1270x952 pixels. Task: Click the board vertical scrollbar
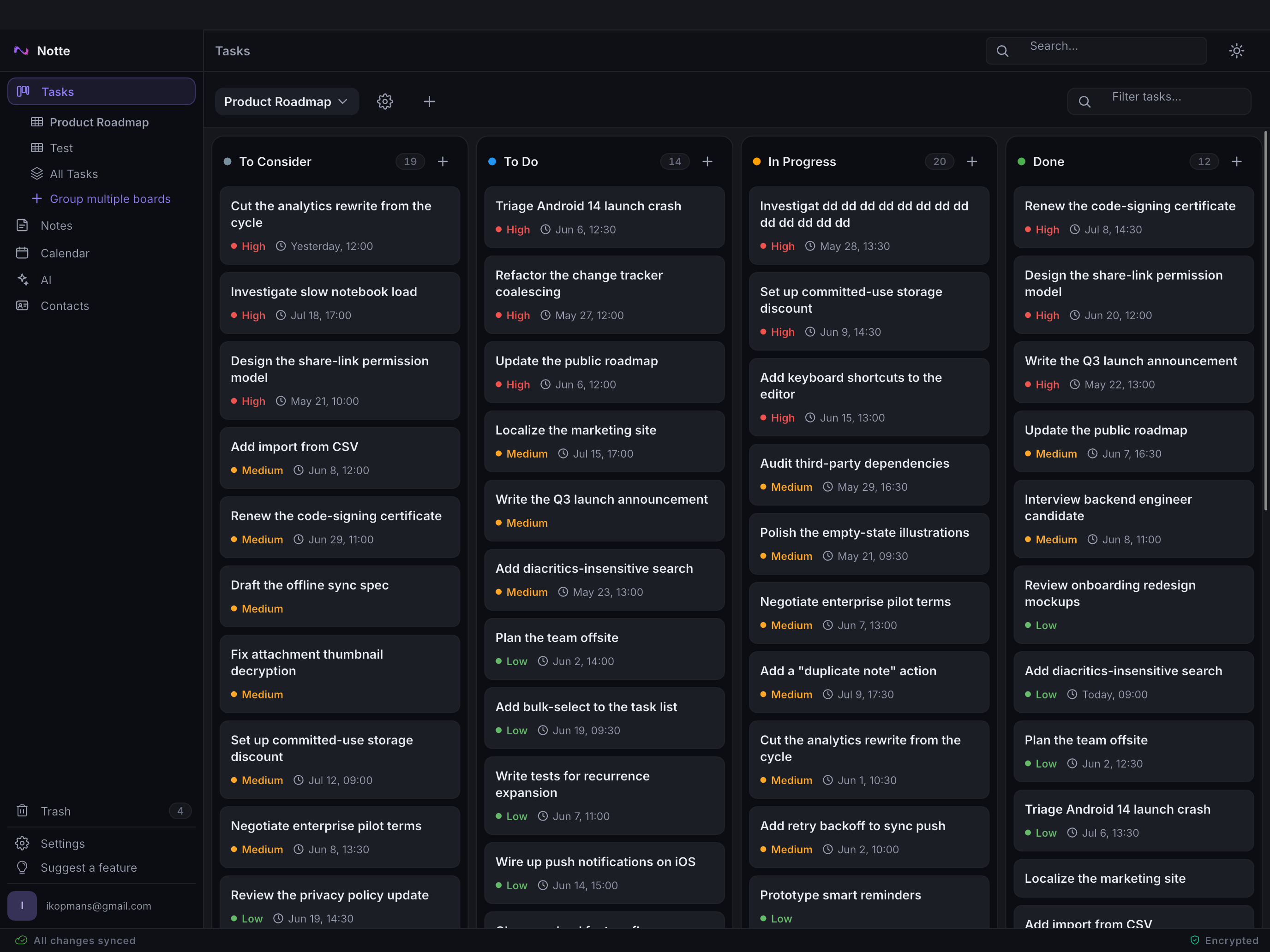1265,321
